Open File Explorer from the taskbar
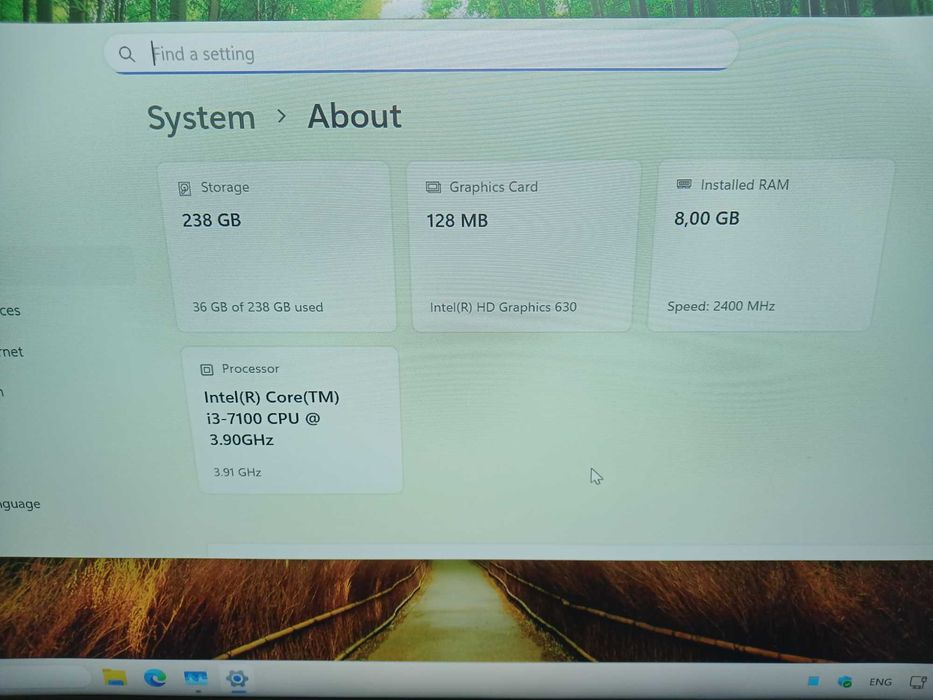This screenshot has width=933, height=700. pos(114,677)
